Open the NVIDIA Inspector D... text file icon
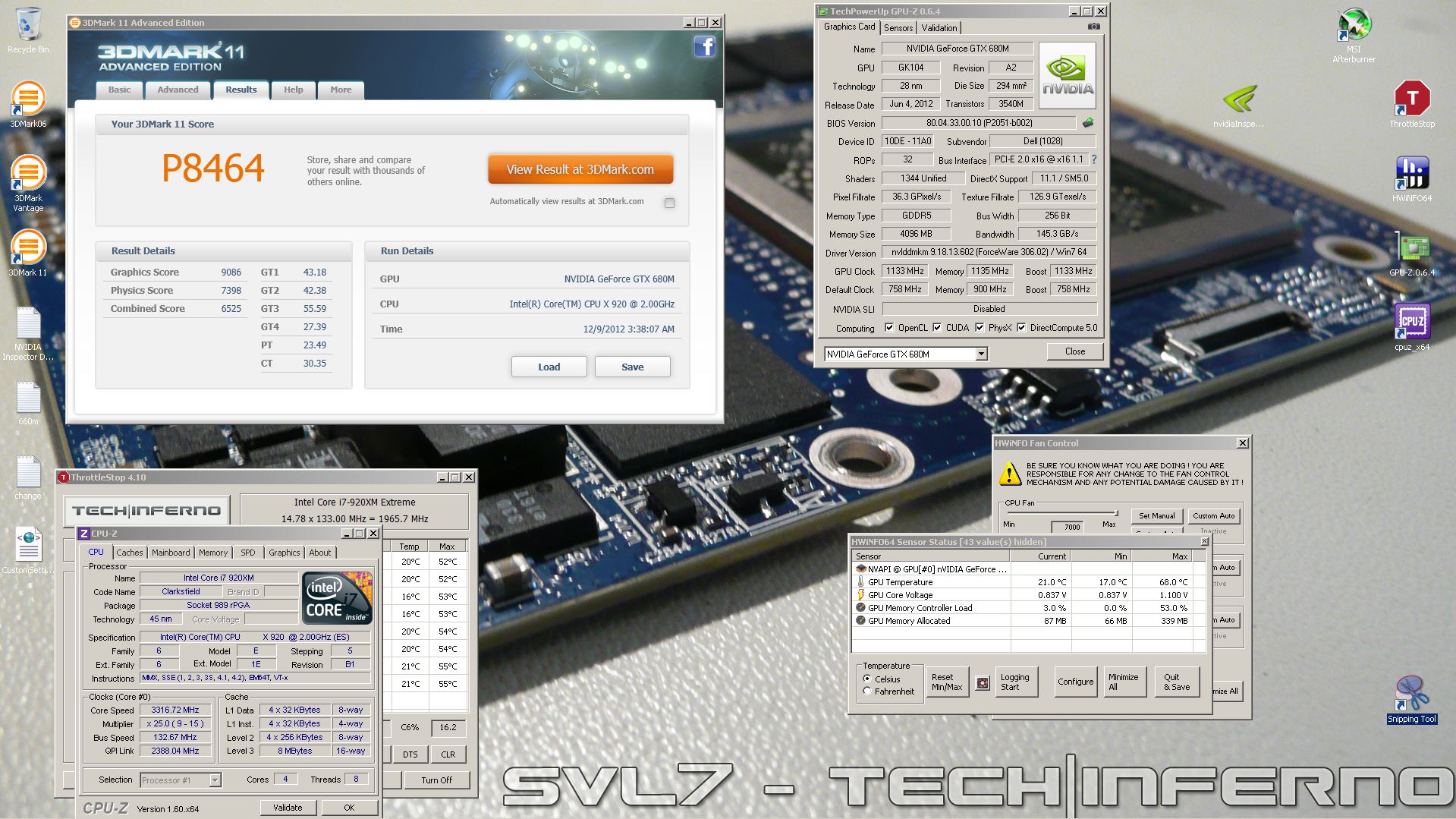 click(28, 333)
